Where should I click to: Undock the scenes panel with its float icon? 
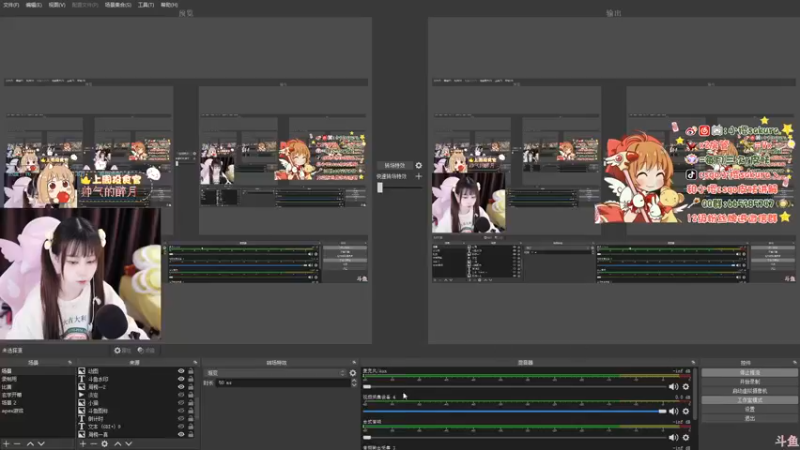pos(70,363)
